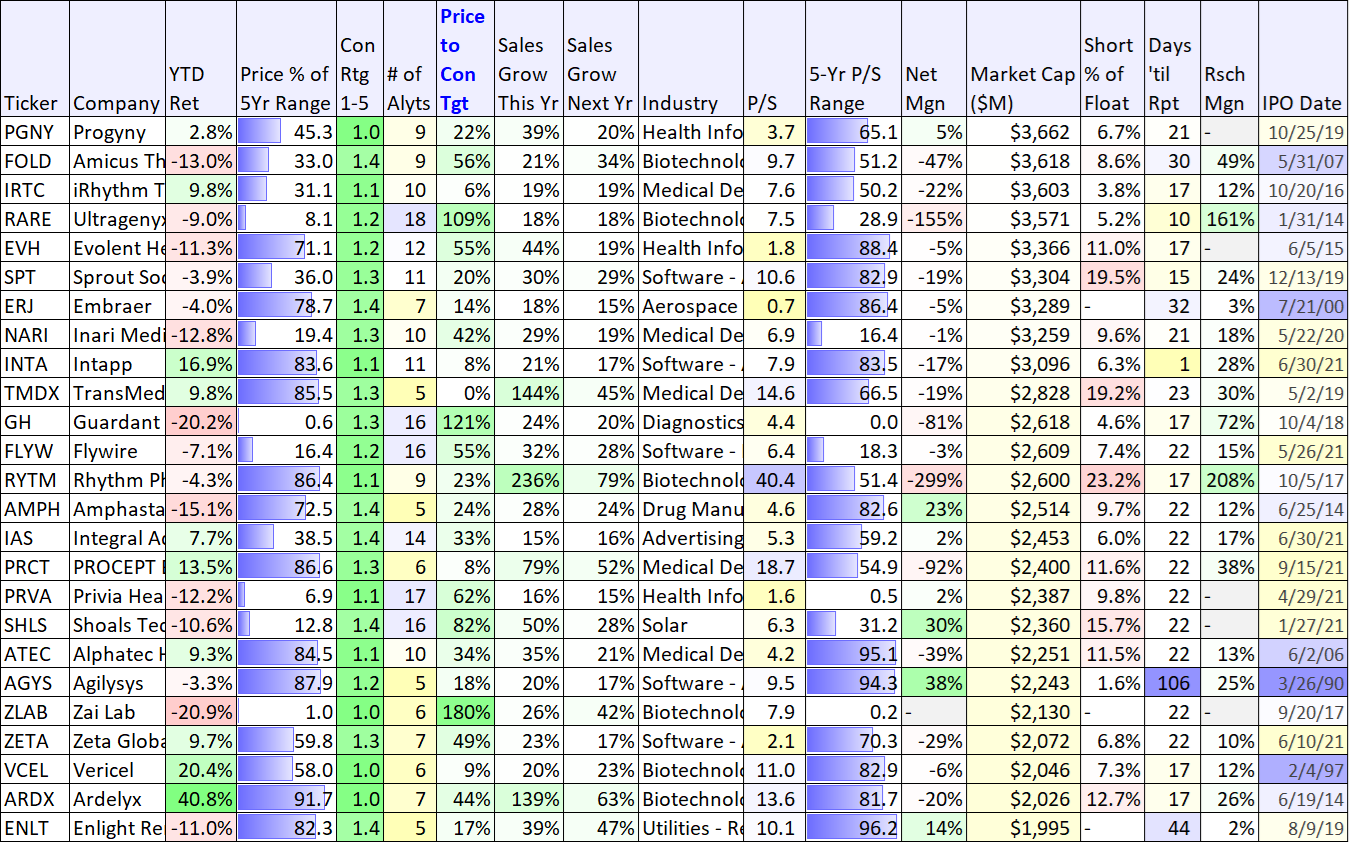Select the Ardelyx company cell
This screenshot has width=1350, height=843.
pos(118,799)
